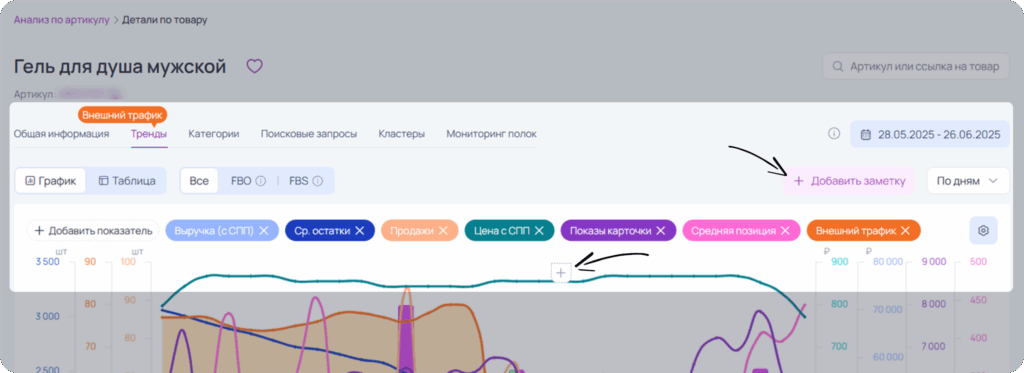Viewport: 1024px width, 373px height.
Task: Click the plus note marker on chart
Action: (562, 273)
